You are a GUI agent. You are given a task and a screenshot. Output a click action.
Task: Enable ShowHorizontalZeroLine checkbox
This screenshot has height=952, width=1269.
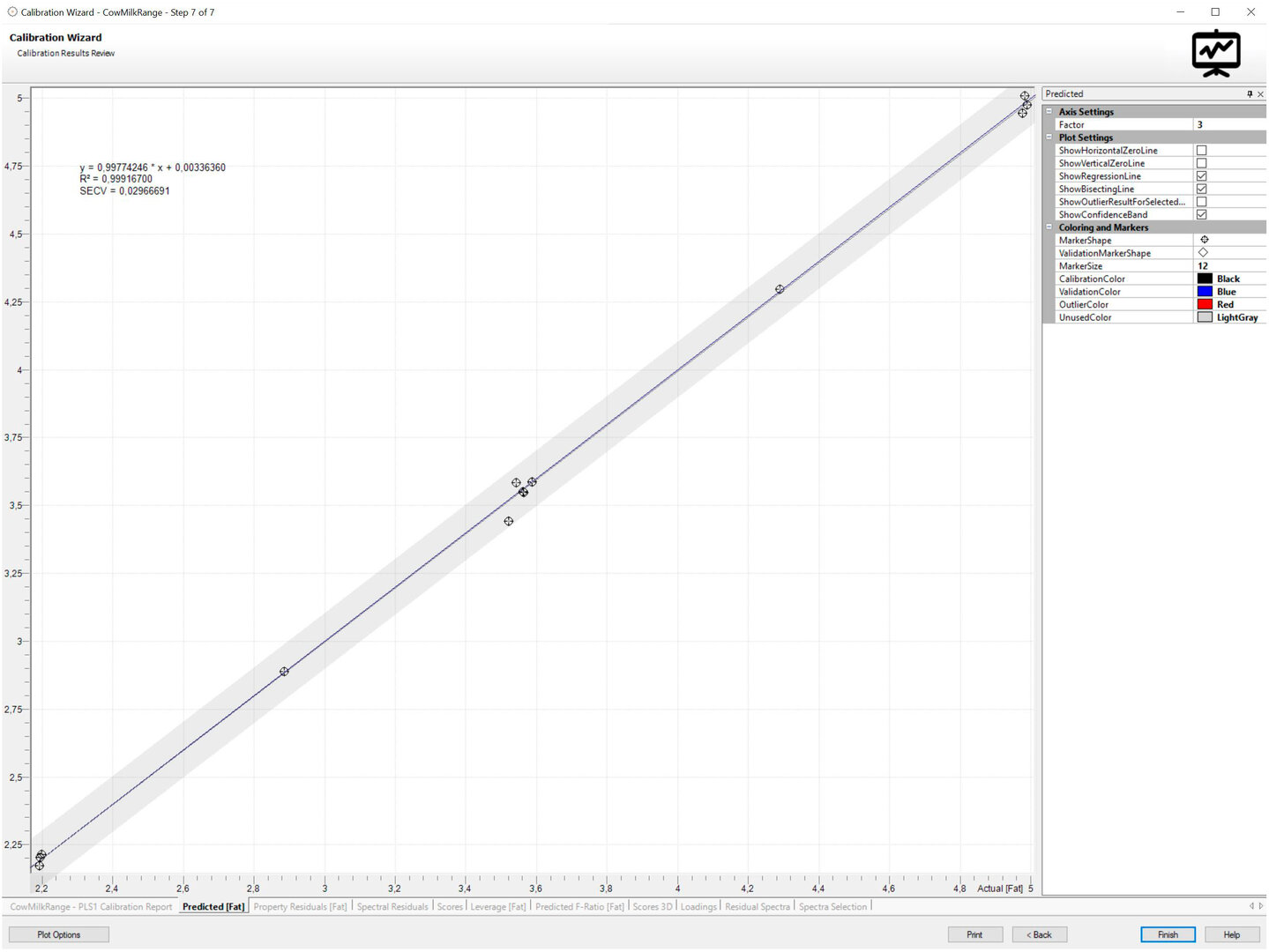click(x=1201, y=151)
